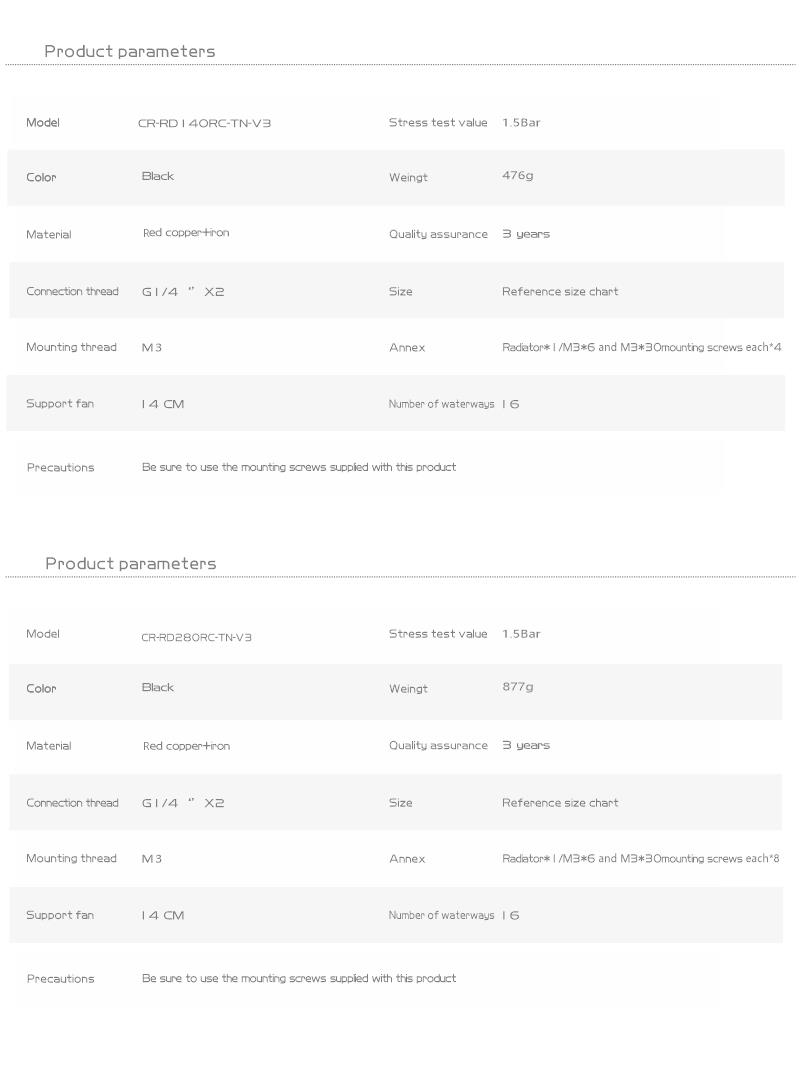Screen dimensions: 807x1066
Task: Click the Support fan label in the first table
Action: (60, 404)
